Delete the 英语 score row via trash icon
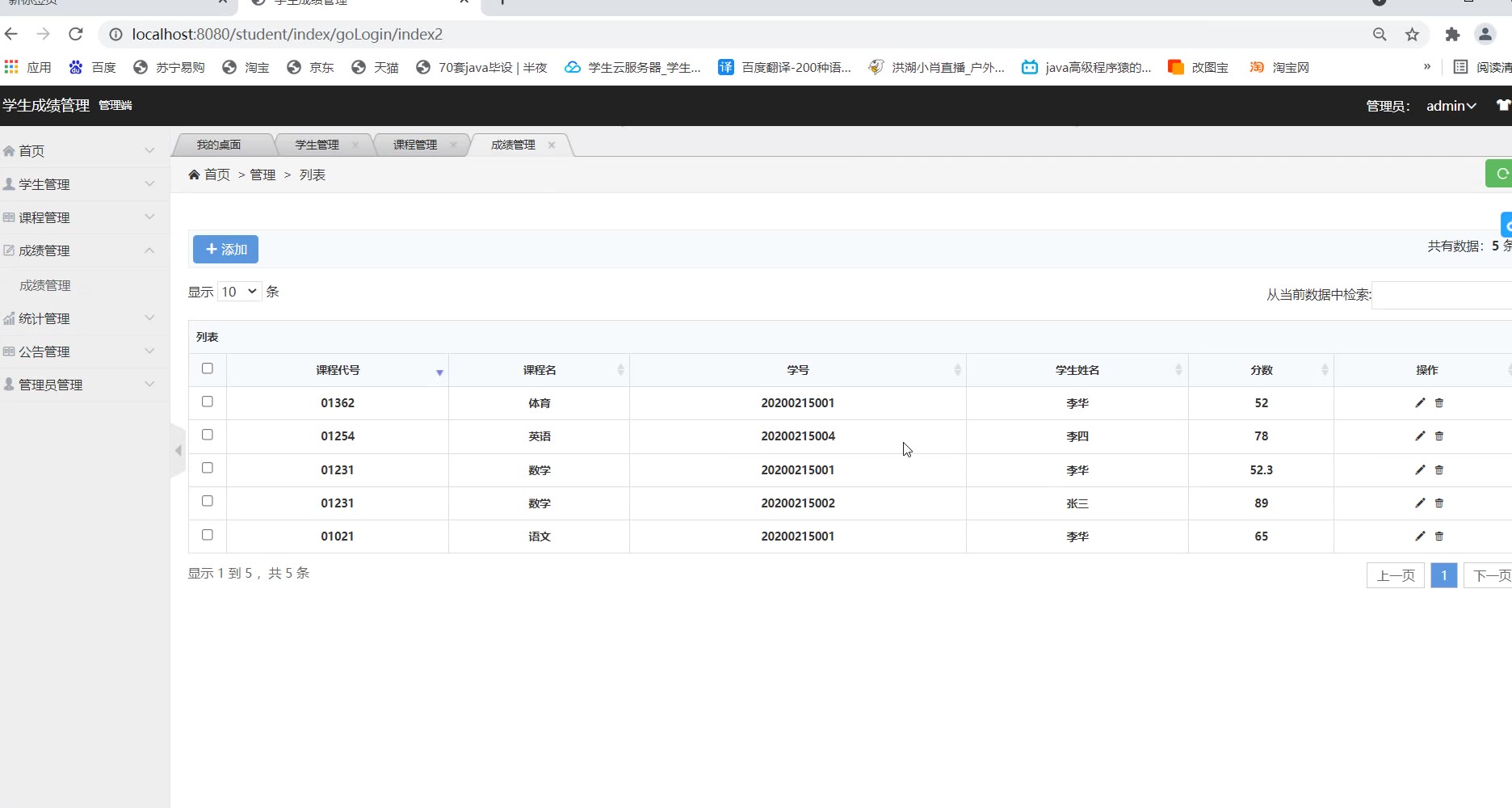The width and height of the screenshot is (1512, 808). click(1438, 436)
